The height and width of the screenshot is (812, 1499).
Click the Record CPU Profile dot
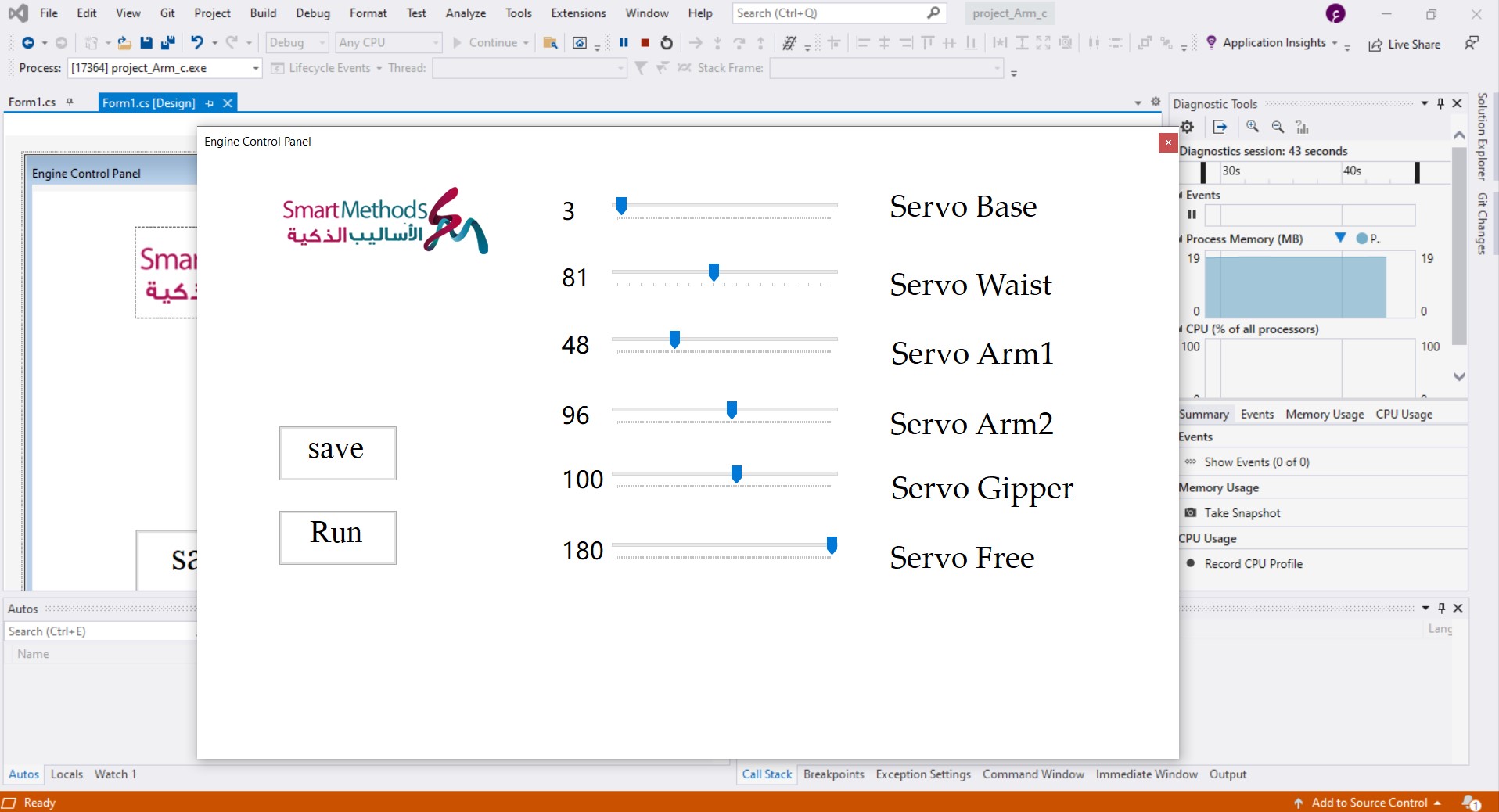pyautogui.click(x=1191, y=563)
